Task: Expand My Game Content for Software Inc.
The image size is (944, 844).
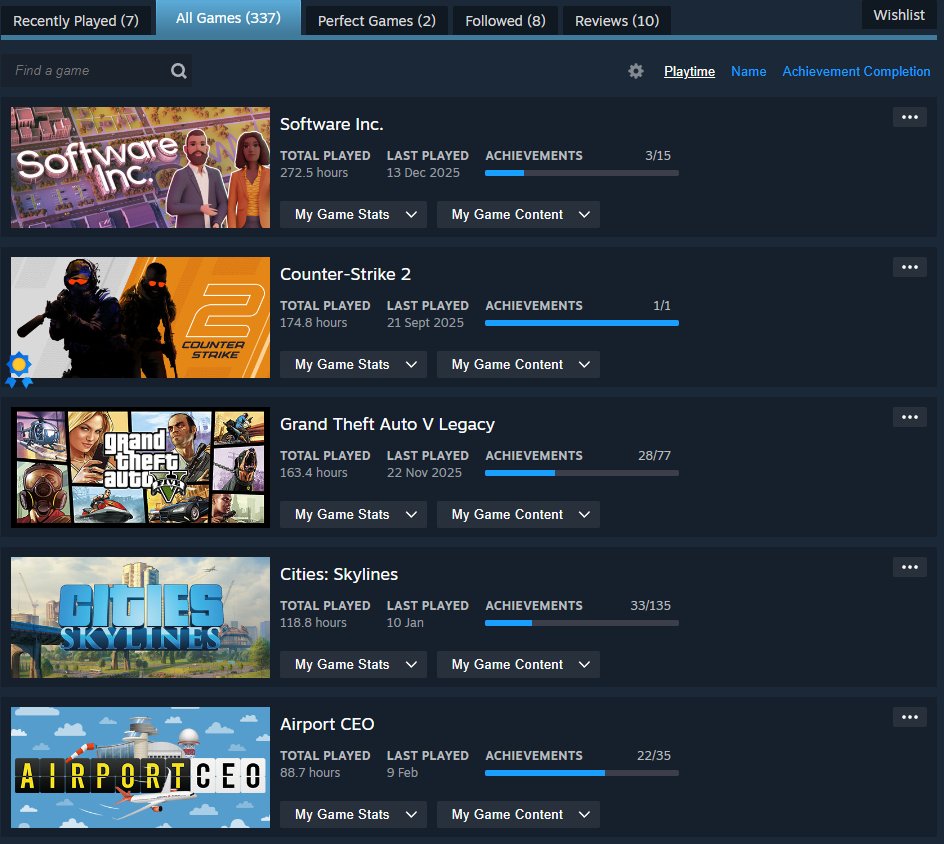Action: click(518, 214)
